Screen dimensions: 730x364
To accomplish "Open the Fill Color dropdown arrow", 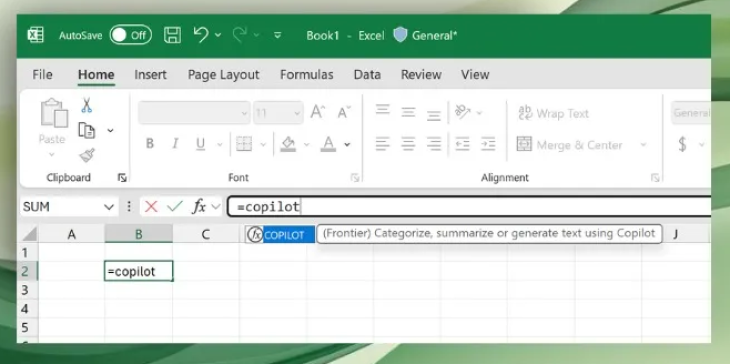I will pos(306,145).
